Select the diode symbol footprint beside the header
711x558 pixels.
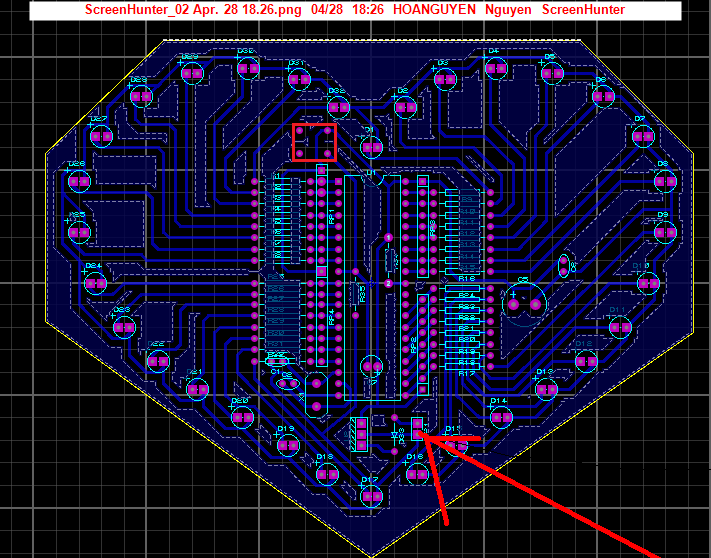(394, 434)
